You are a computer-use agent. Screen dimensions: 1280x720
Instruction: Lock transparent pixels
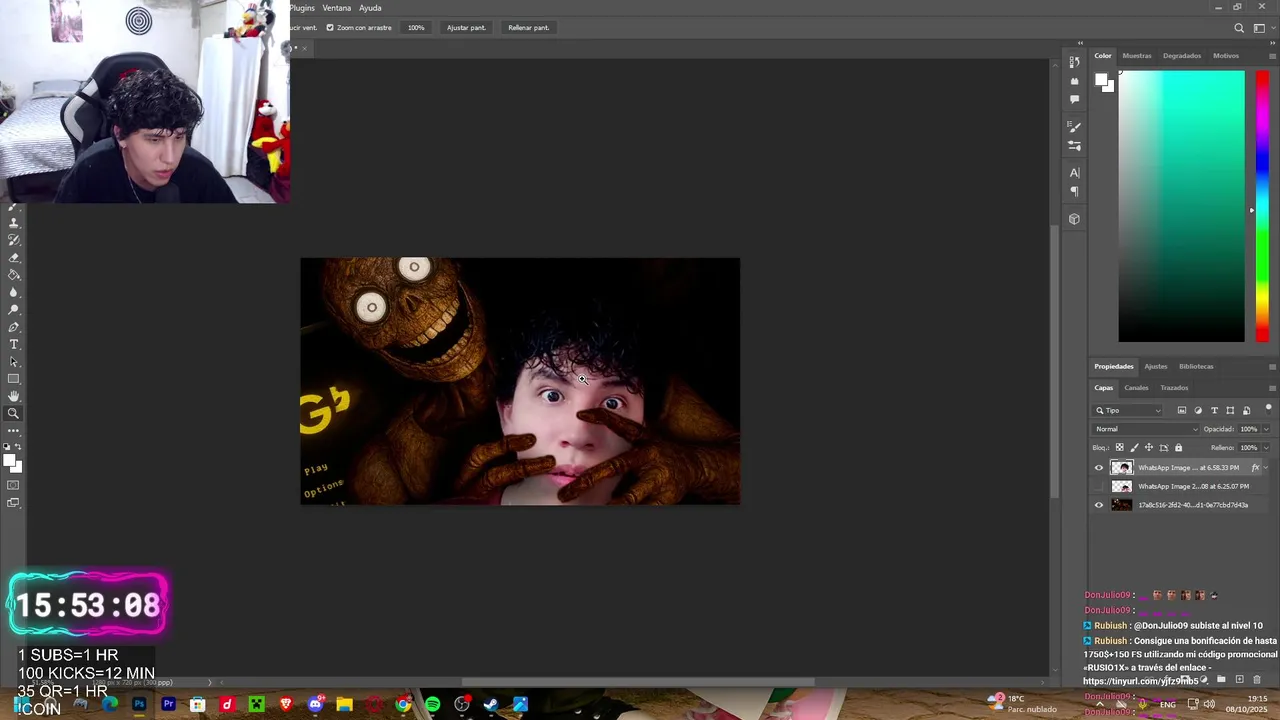[1120, 448]
